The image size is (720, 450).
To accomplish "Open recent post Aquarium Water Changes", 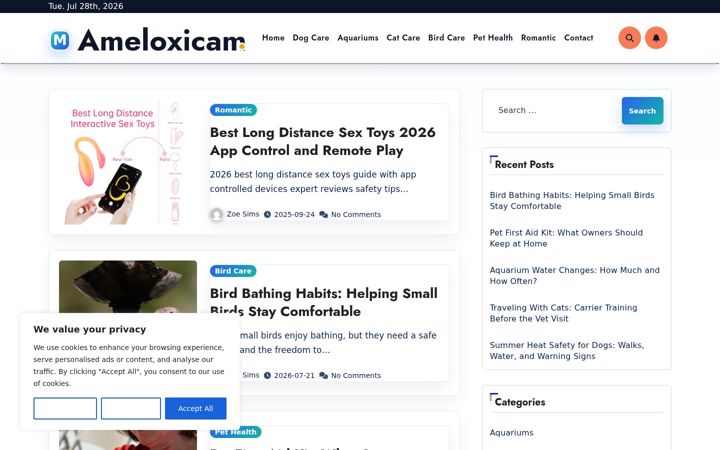I will (574, 276).
